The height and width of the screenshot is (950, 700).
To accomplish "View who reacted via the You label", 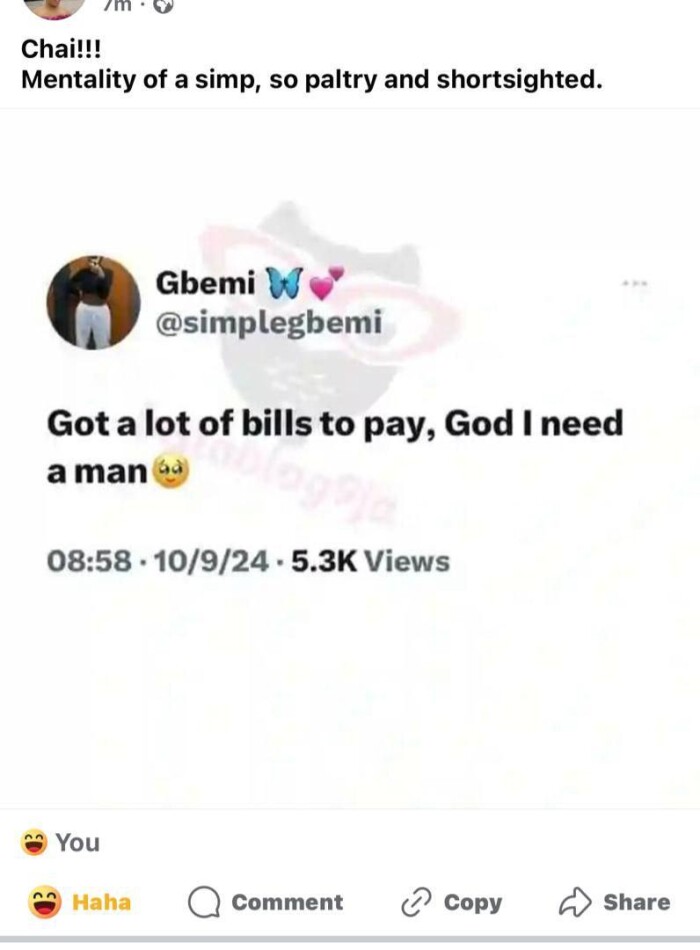I will 78,843.
